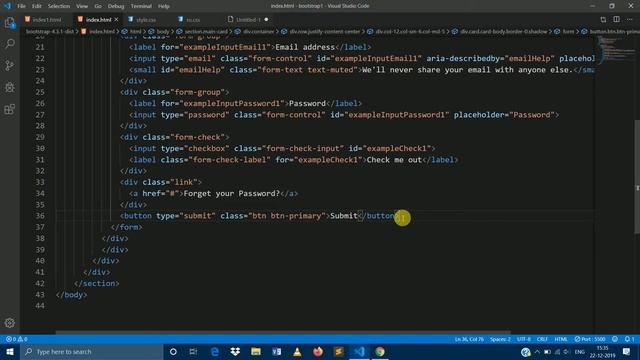Open Cortana from the taskbar

(173, 351)
